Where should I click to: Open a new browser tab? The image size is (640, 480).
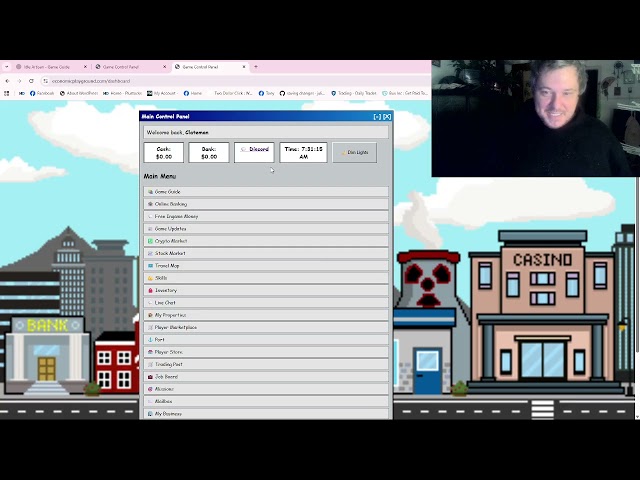tap(256, 67)
